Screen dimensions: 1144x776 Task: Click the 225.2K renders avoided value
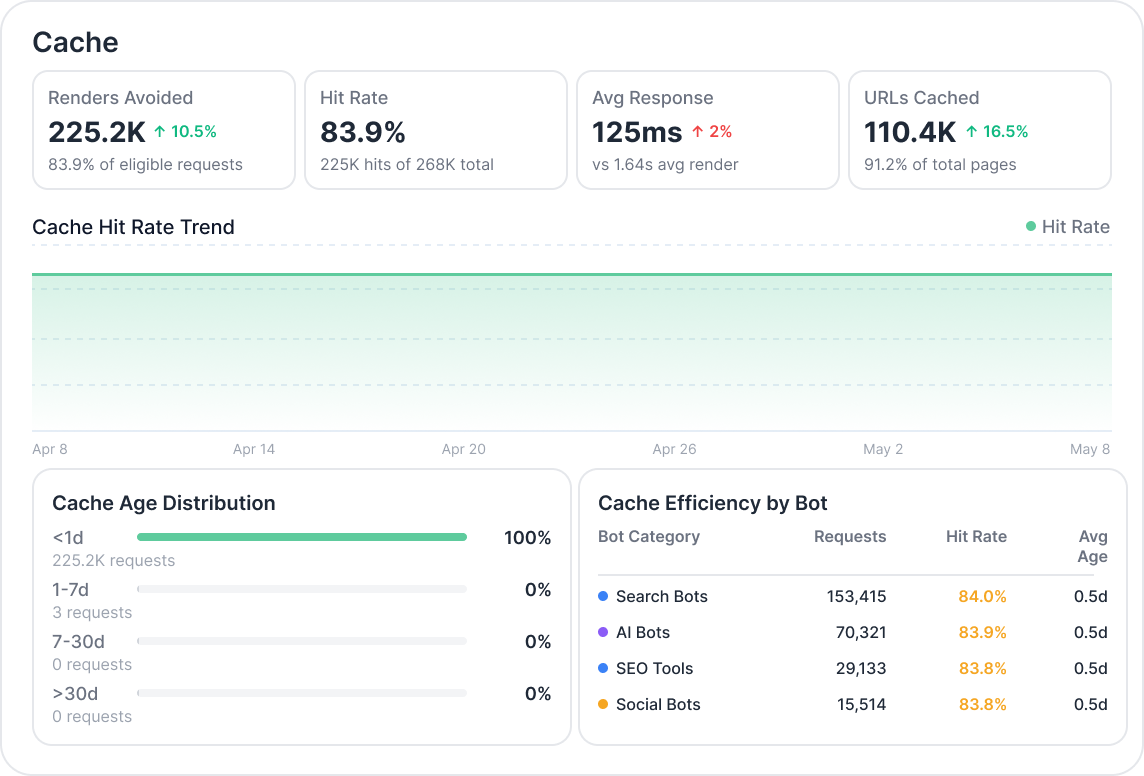[97, 132]
